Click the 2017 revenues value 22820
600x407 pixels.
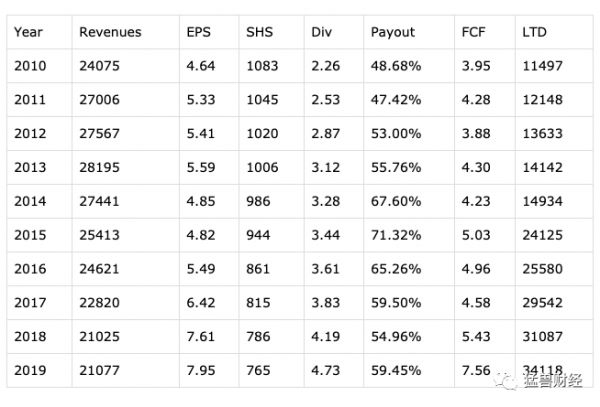coord(99,303)
